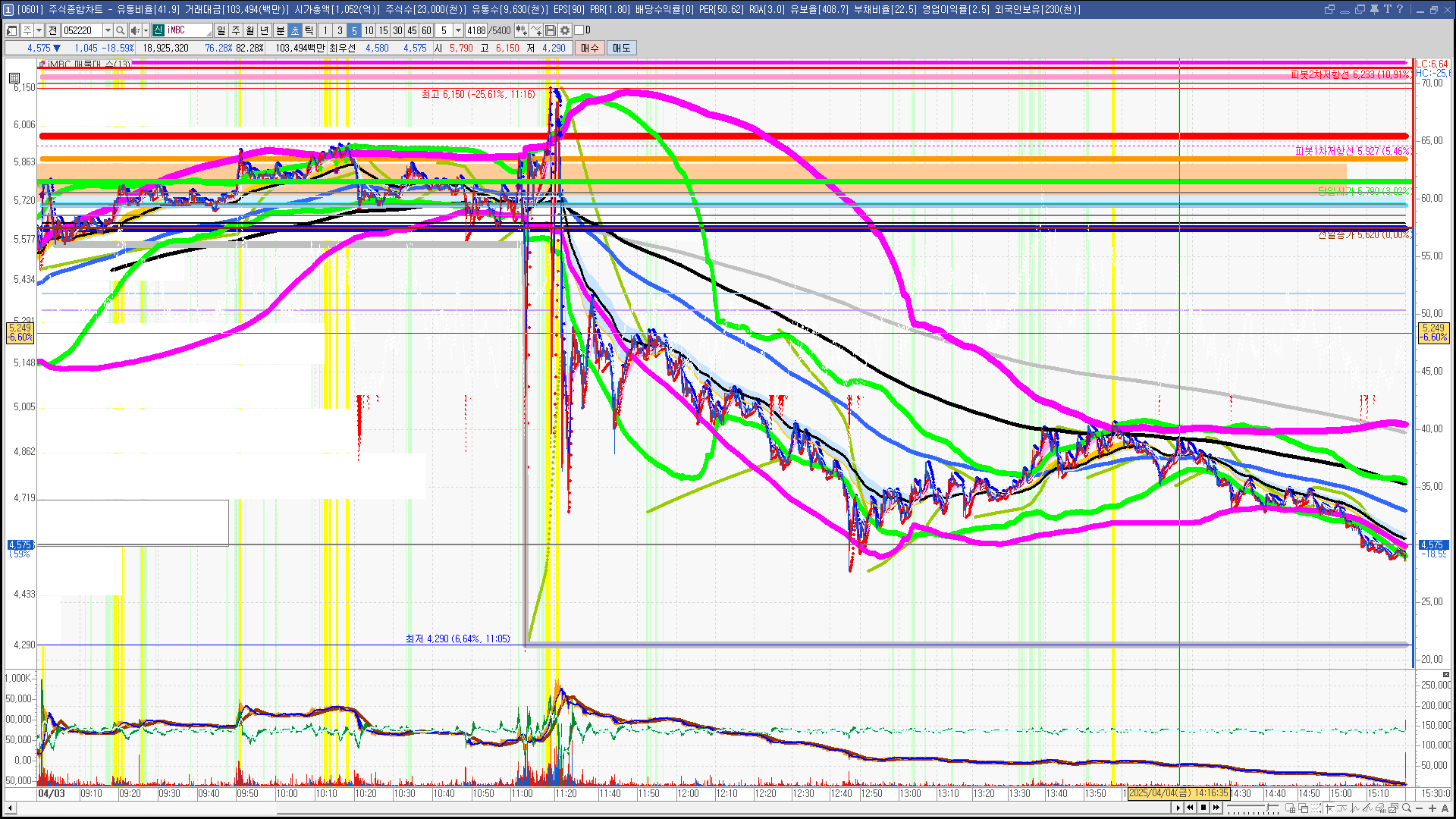Expand the interval value 5 dropdown
The width and height of the screenshot is (1456, 819).
(x=458, y=30)
